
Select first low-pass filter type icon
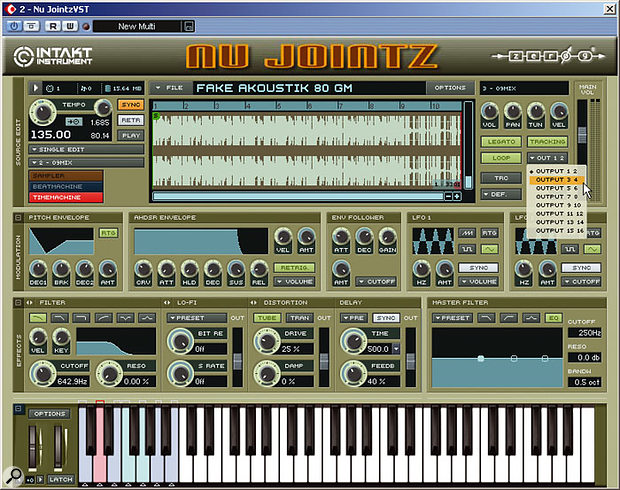(38, 318)
